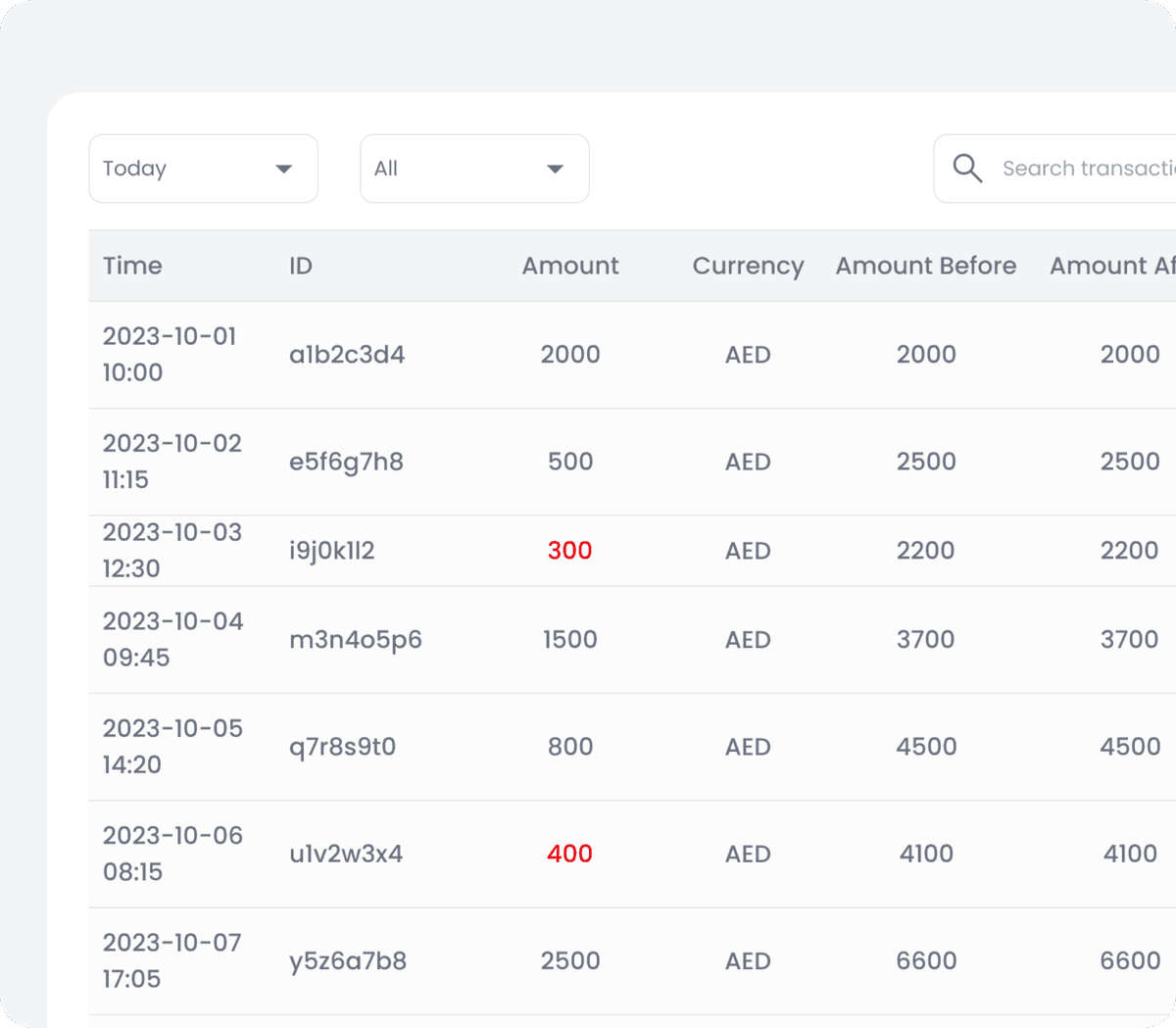The image size is (1176, 1028).
Task: Click the Currency column header
Action: click(748, 266)
